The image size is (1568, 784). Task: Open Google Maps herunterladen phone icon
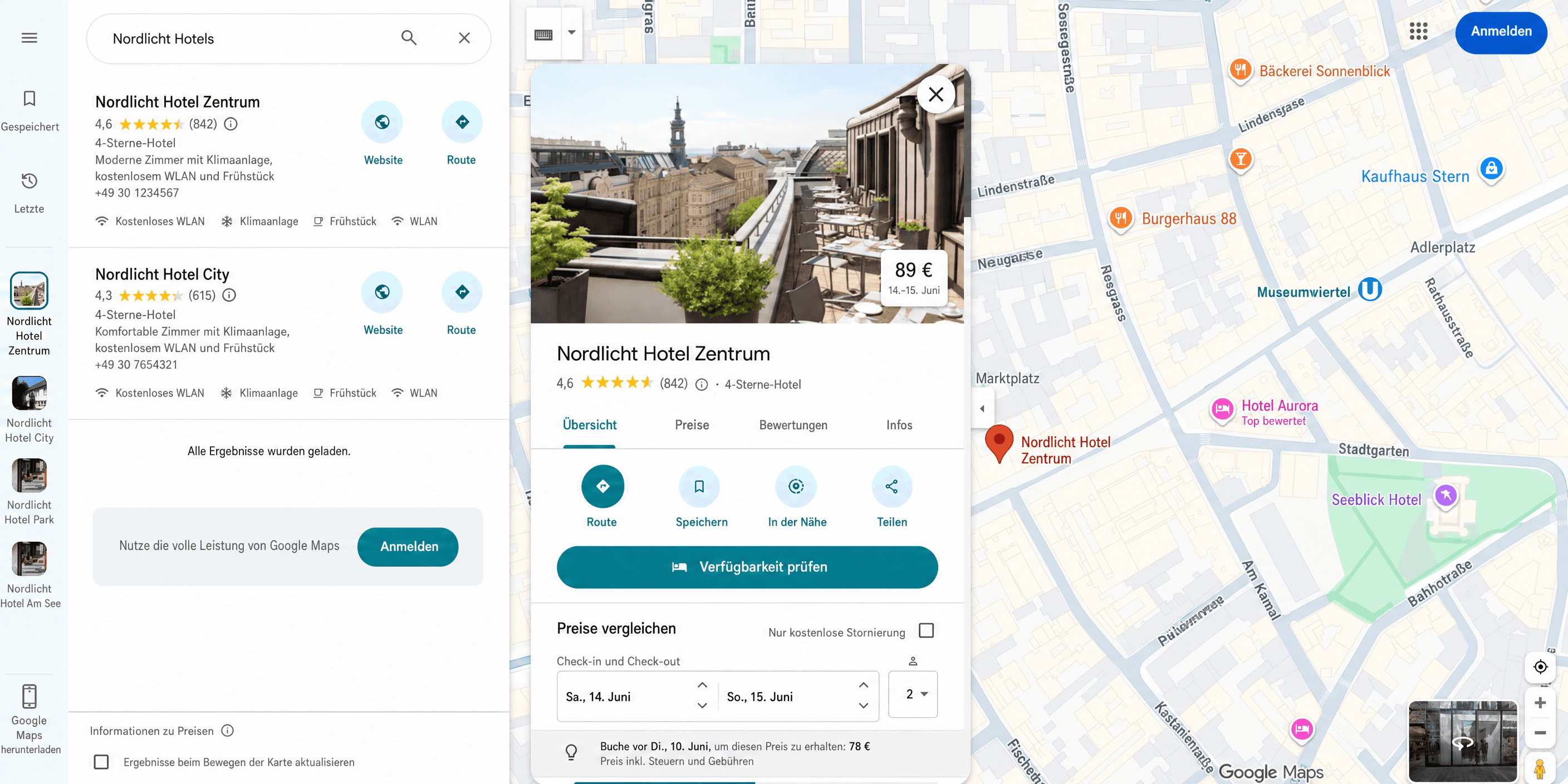(x=29, y=697)
